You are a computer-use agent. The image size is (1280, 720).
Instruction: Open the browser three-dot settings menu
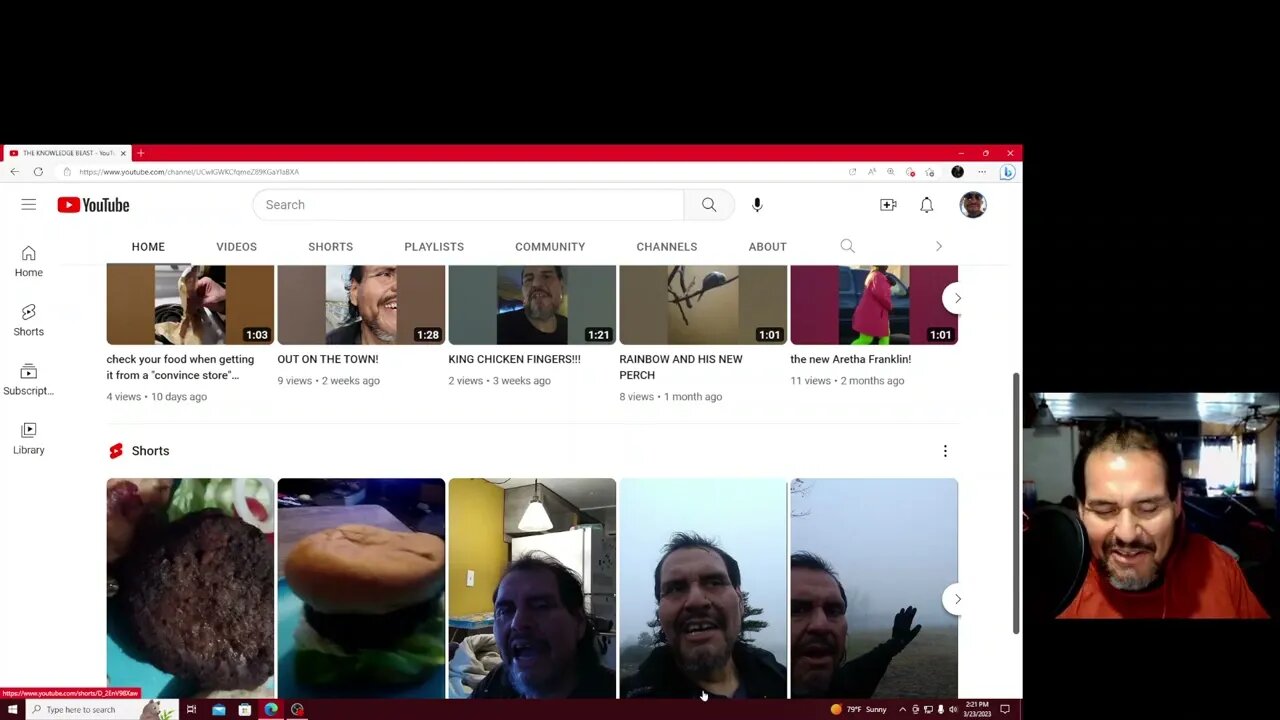point(982,172)
